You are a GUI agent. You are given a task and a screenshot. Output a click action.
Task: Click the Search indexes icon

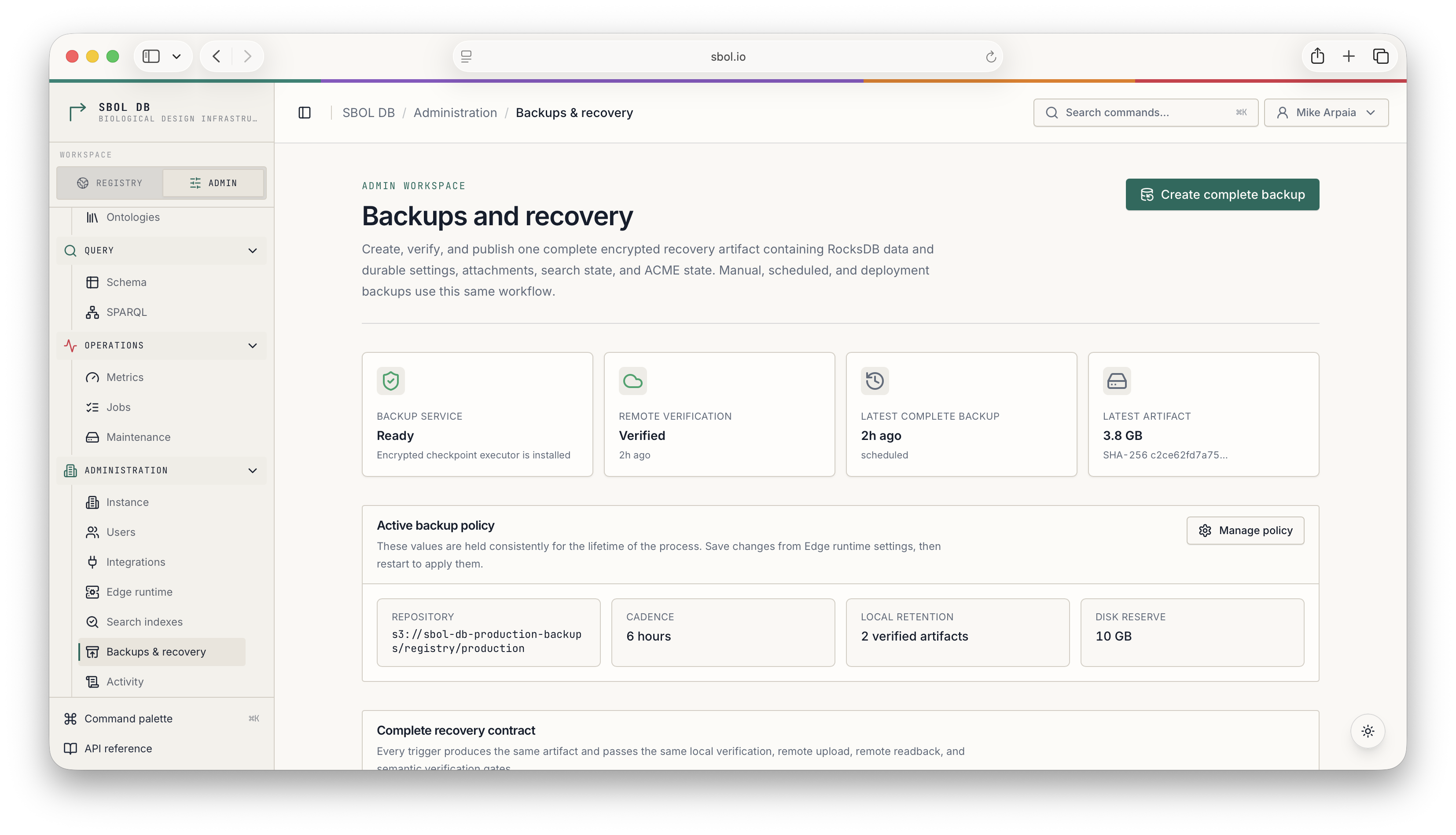[x=92, y=622]
